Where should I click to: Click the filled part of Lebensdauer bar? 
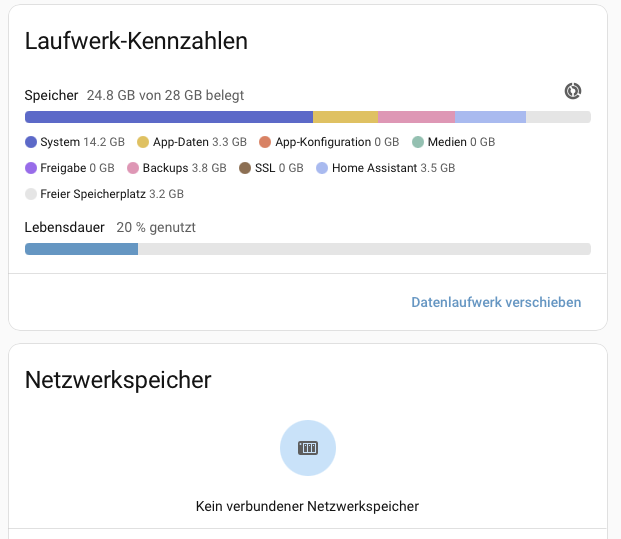click(82, 249)
